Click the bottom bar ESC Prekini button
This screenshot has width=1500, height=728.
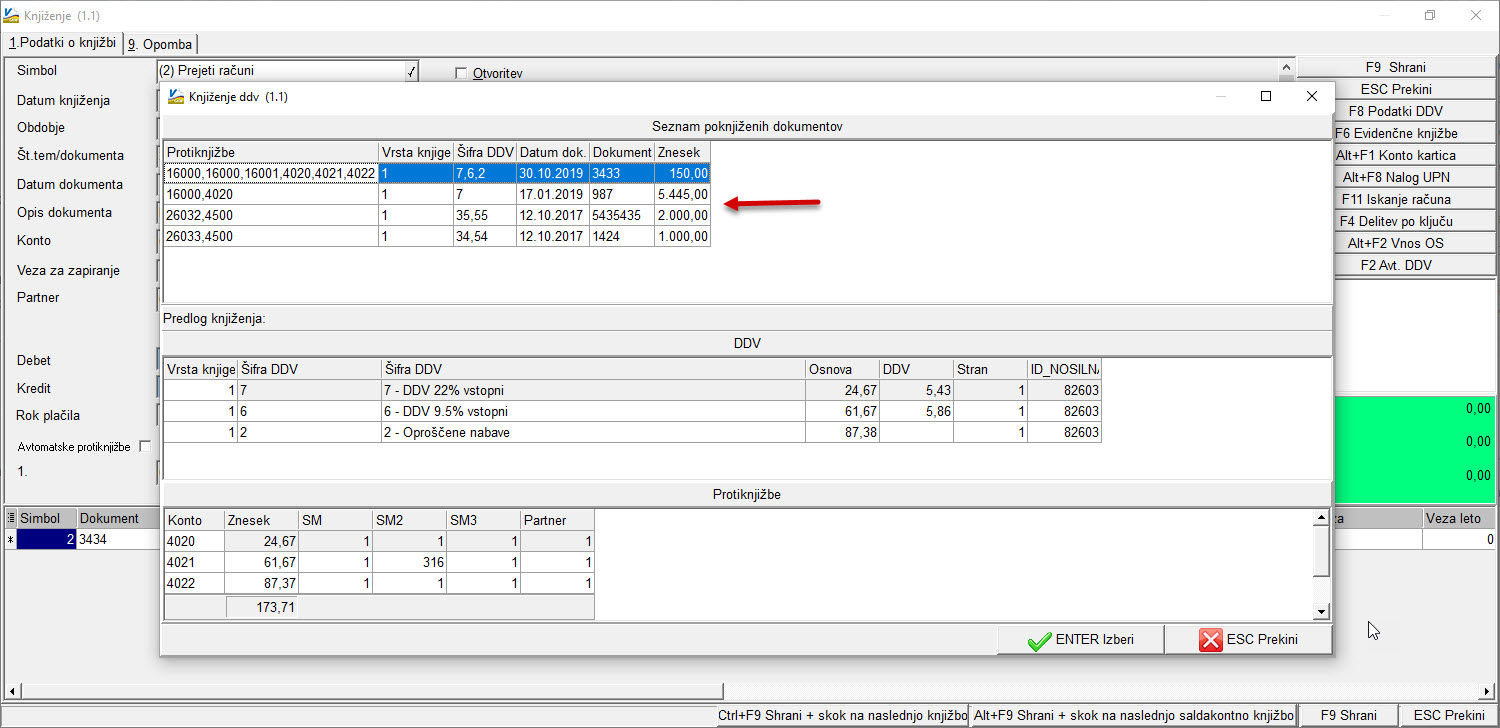point(1449,716)
